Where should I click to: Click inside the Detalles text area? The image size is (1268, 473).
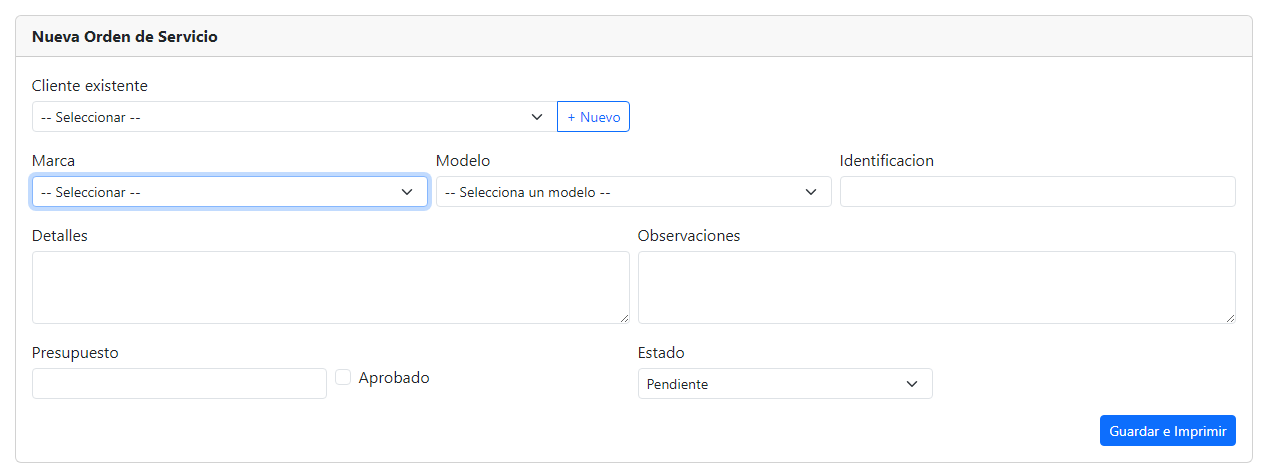tap(330, 287)
